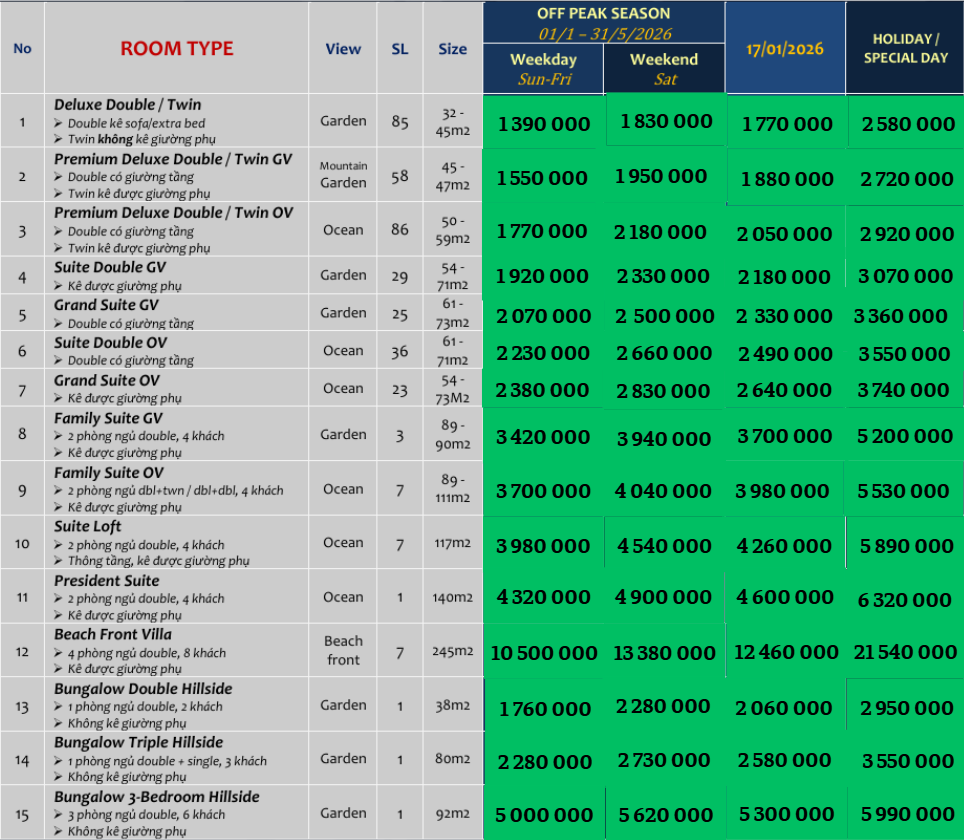Select Bungalow Triple Hillside room name

click(138, 743)
